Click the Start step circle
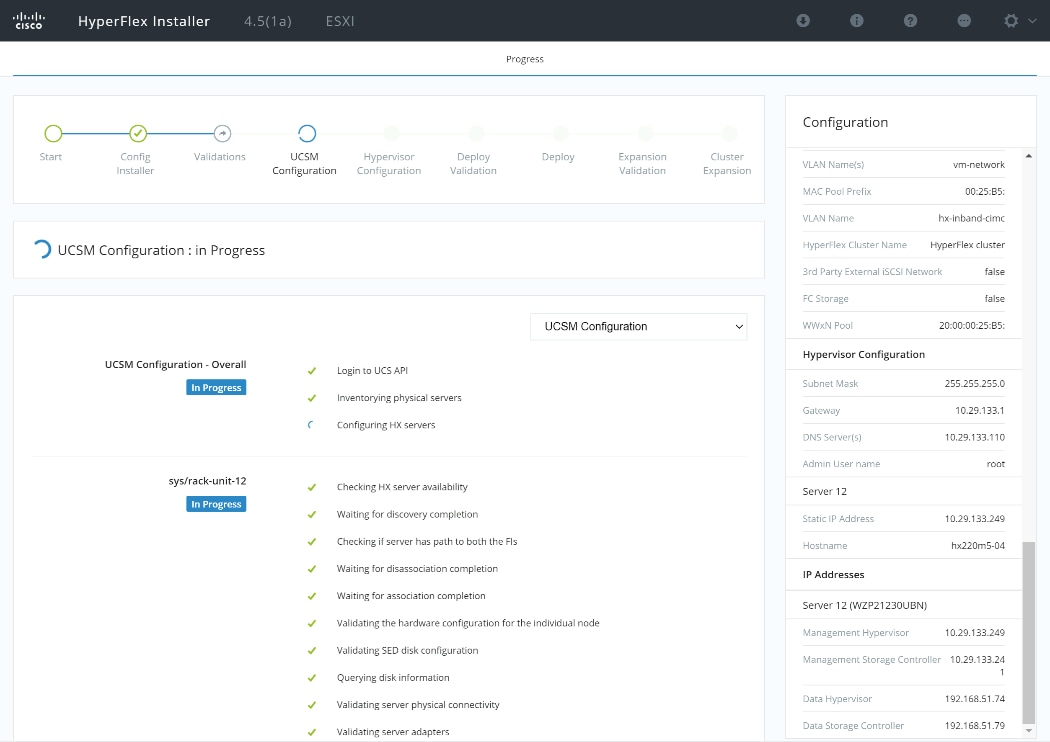This screenshot has height=742, width=1050. pos(53,133)
